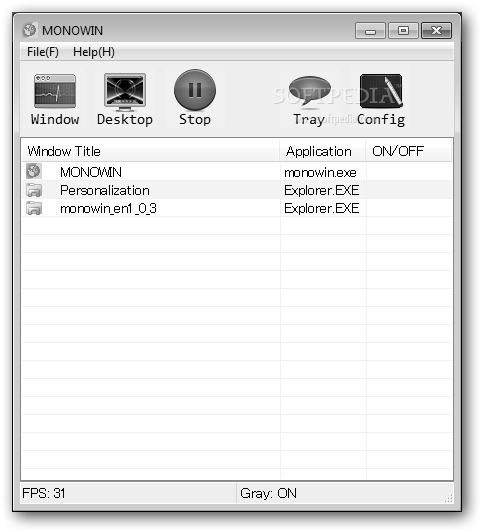Viewport: 482px width, 532px height.
Task: Minimize the MONOWIN window
Action: click(x=370, y=31)
